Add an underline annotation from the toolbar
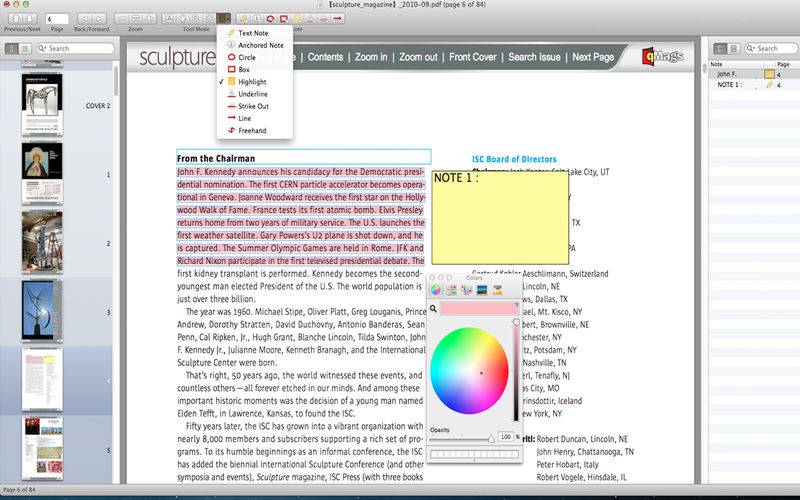This screenshot has width=800, height=500. pos(310,19)
